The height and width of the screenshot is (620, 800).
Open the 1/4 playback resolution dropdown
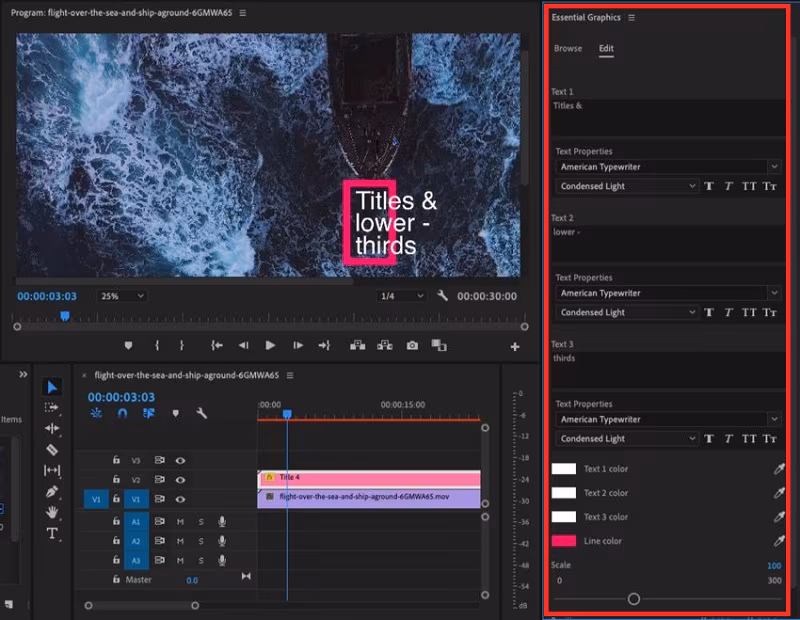tap(401, 296)
